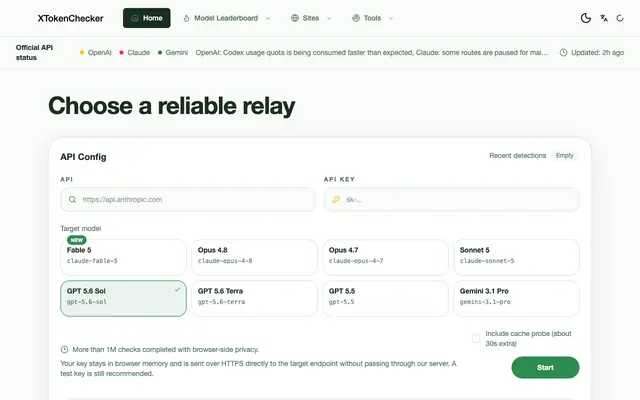The width and height of the screenshot is (640, 400).
Task: Click 'More than 1M checks completed' text
Action: click(166, 350)
